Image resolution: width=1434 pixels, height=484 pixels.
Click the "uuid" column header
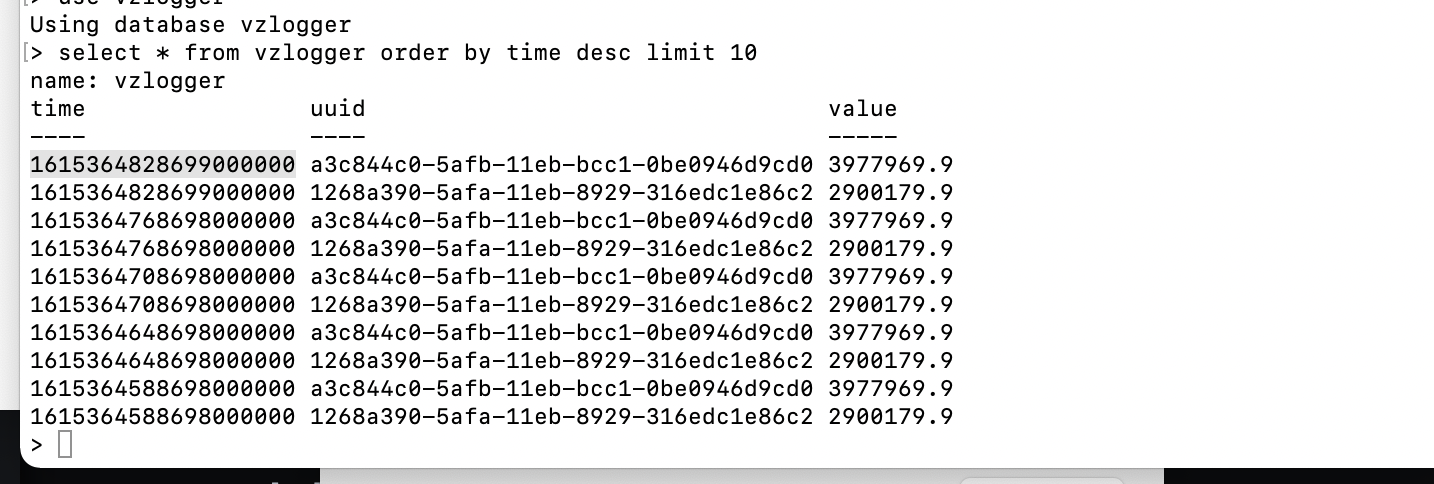point(338,108)
